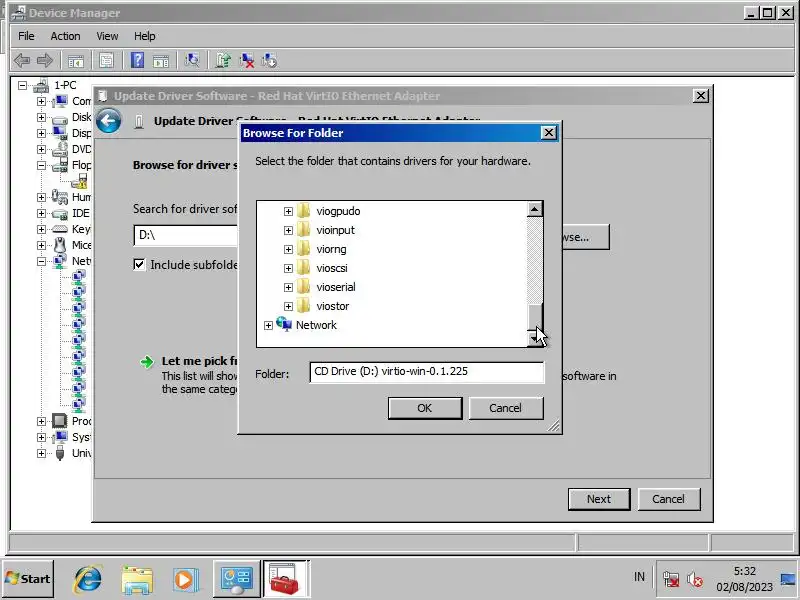Click the red toolbox taskbar icon
This screenshot has width=800, height=600.
(x=285, y=579)
